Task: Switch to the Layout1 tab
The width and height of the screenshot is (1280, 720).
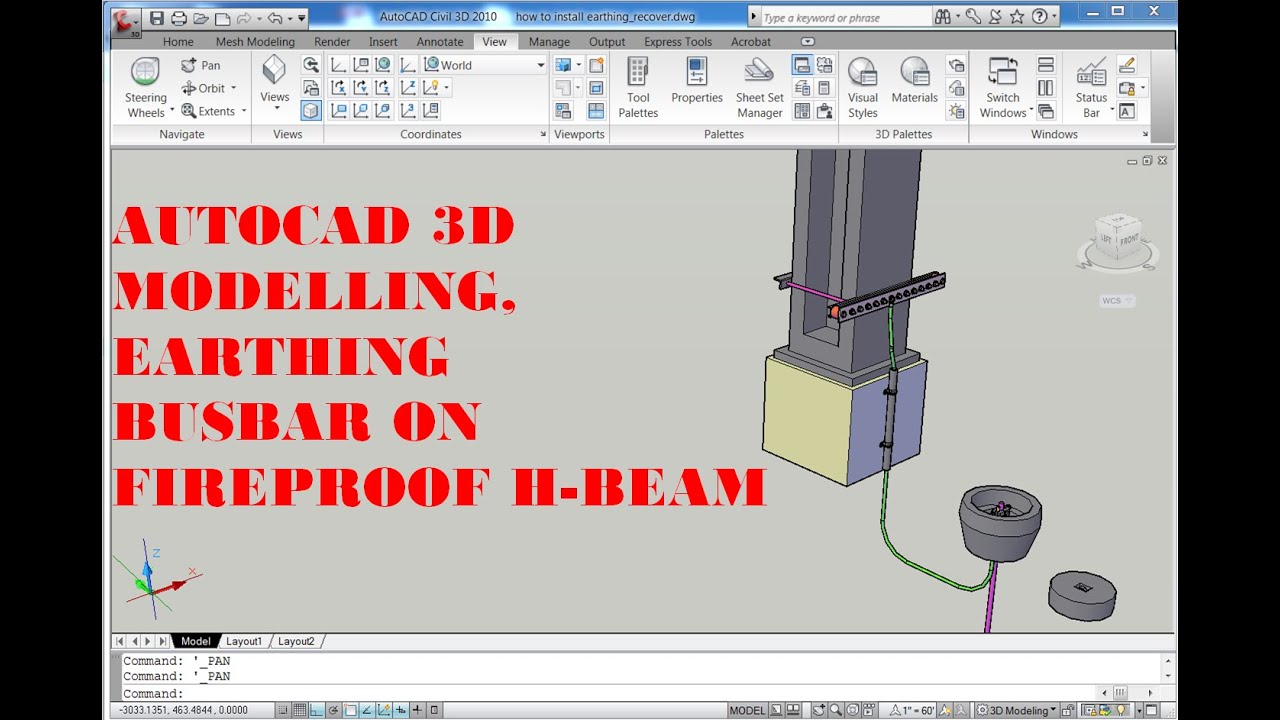Action: tap(244, 641)
